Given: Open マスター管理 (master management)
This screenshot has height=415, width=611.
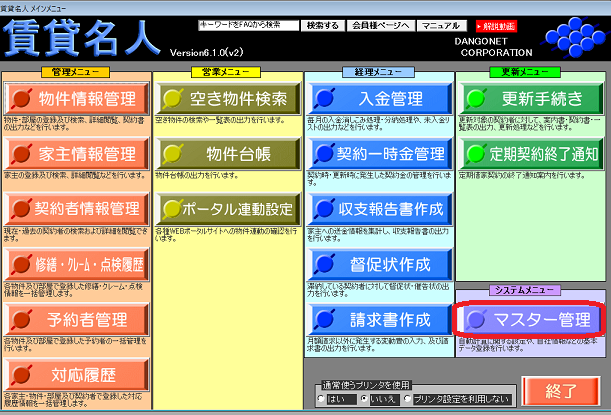Looking at the screenshot, I should tap(529, 319).
